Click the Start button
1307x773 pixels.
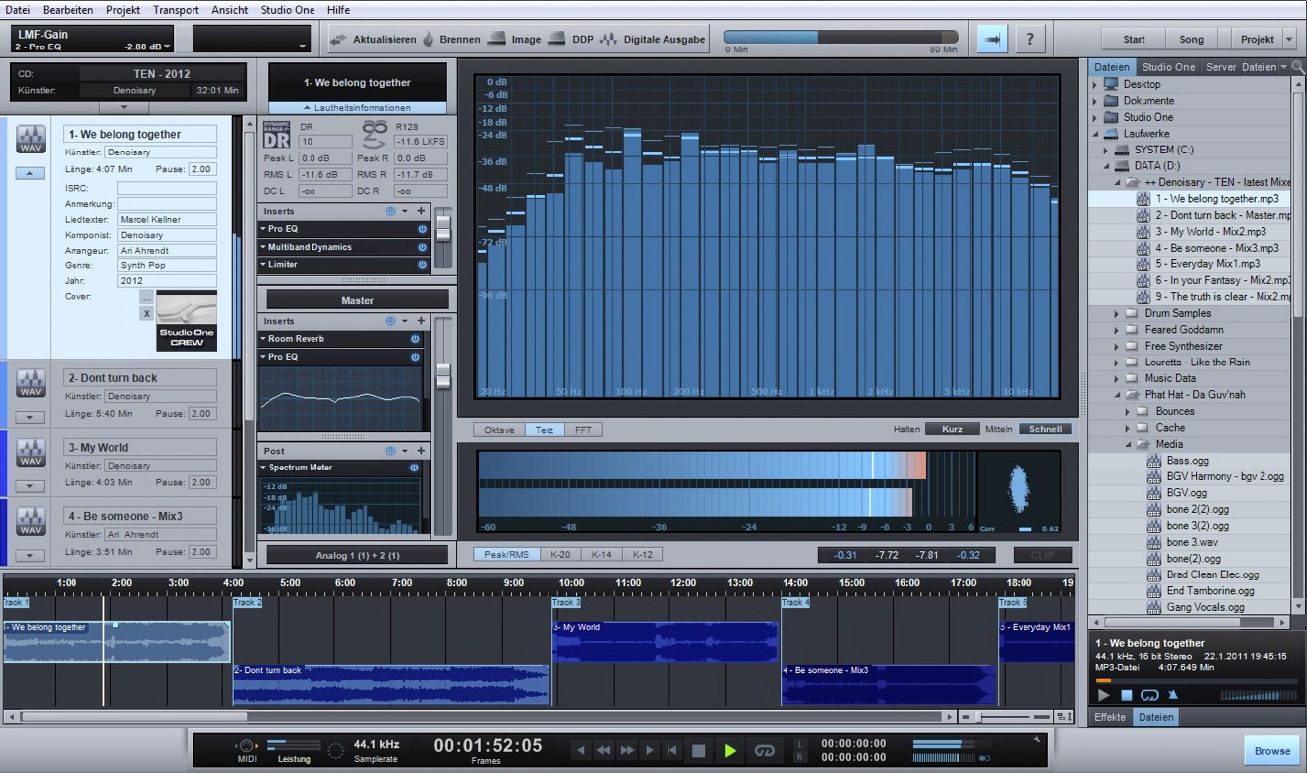(1134, 40)
